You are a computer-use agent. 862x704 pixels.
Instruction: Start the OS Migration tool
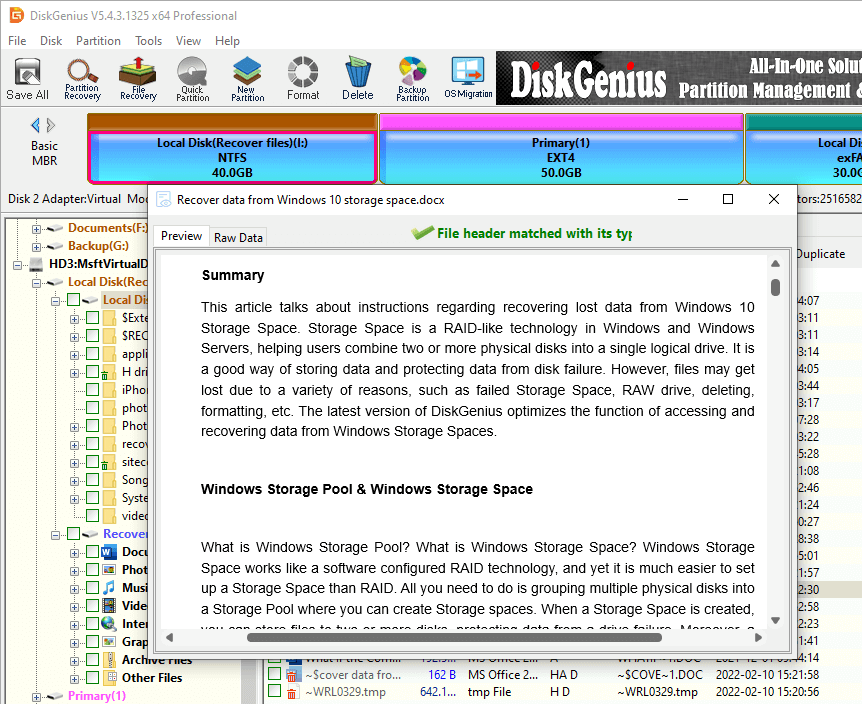coord(468,78)
